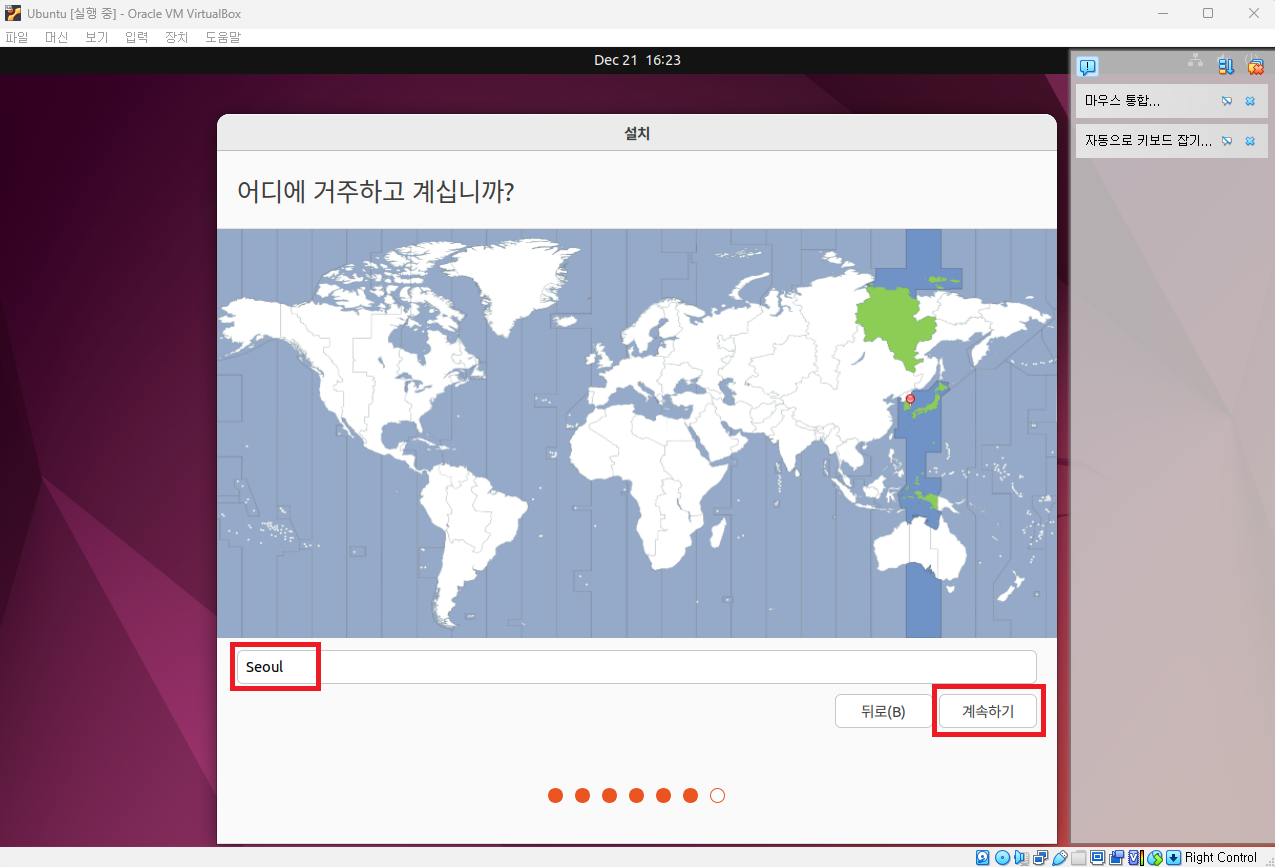
Task: Open the USB devices icon in status bar
Action: click(x=1060, y=857)
